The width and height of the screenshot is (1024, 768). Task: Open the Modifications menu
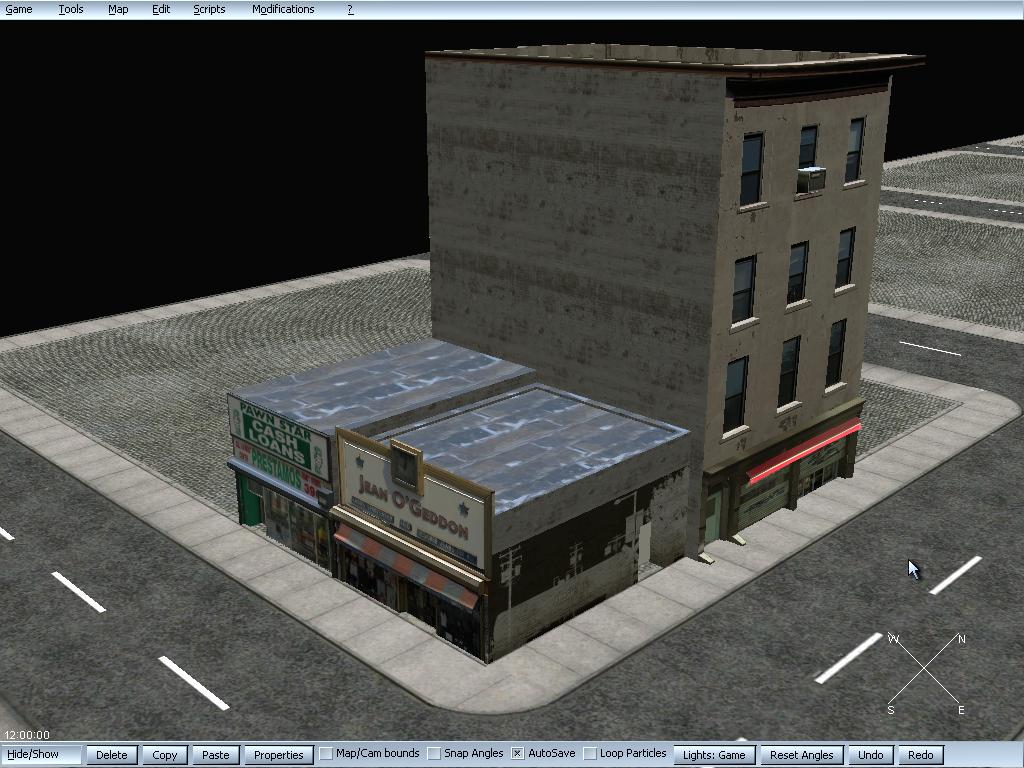click(x=283, y=9)
